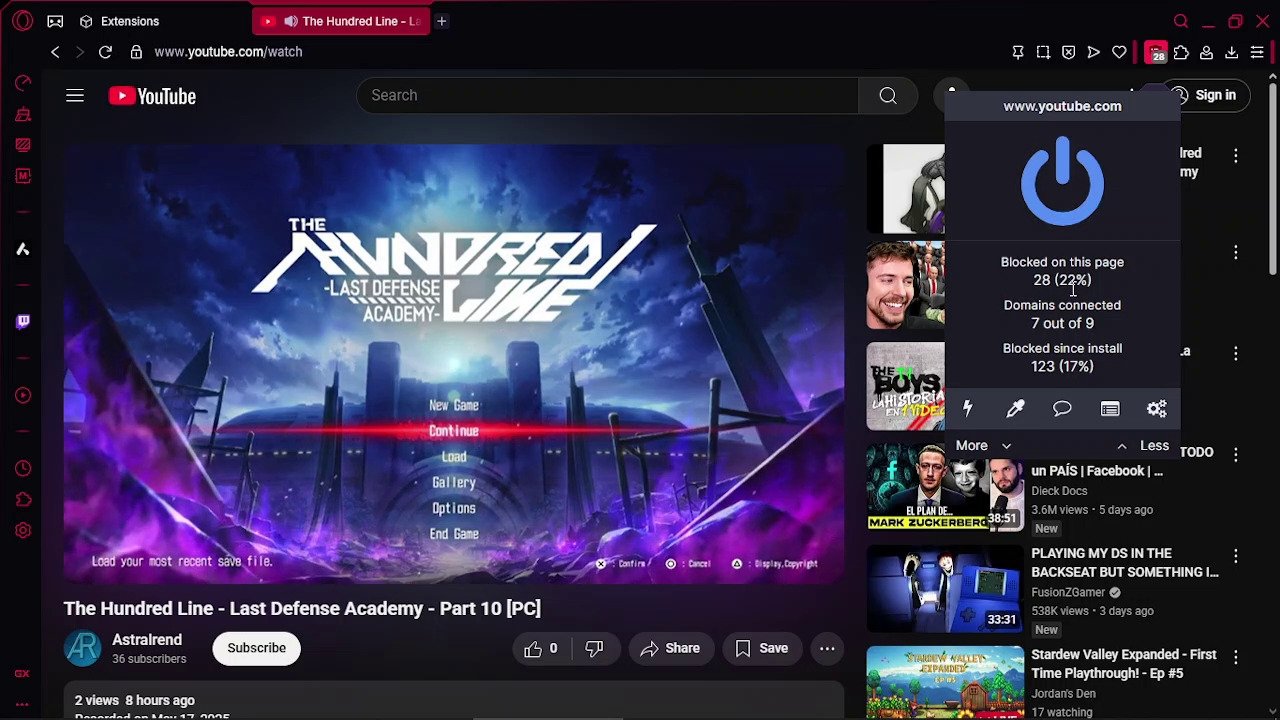Open sidebar settings gear icon
1280x720 pixels.
(23, 531)
